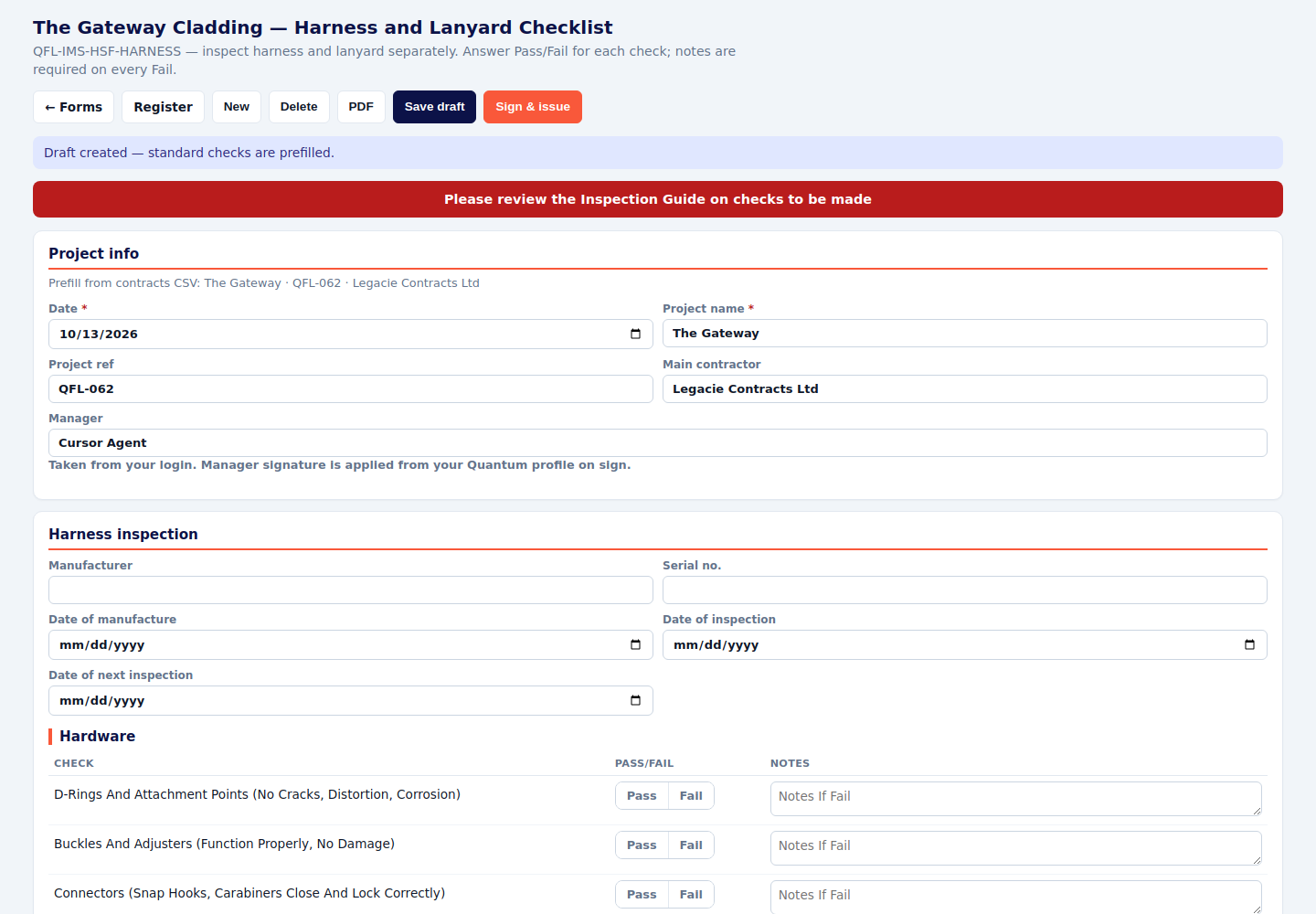Mark Connectors check as Pass
1316x914 pixels.
(642, 895)
